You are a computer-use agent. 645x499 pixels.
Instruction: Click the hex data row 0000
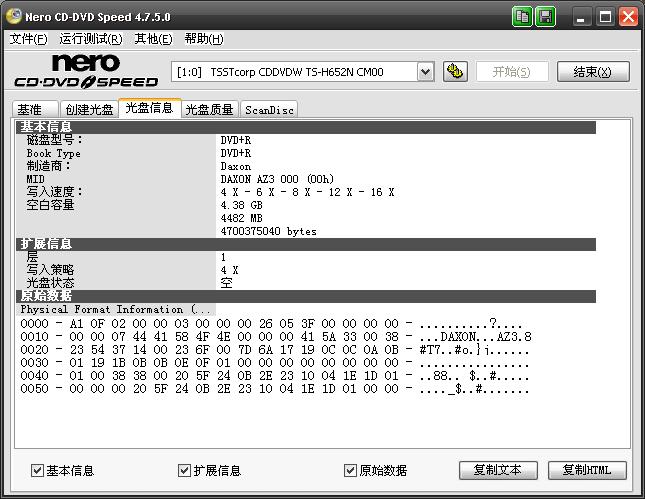pyautogui.click(x=271, y=324)
